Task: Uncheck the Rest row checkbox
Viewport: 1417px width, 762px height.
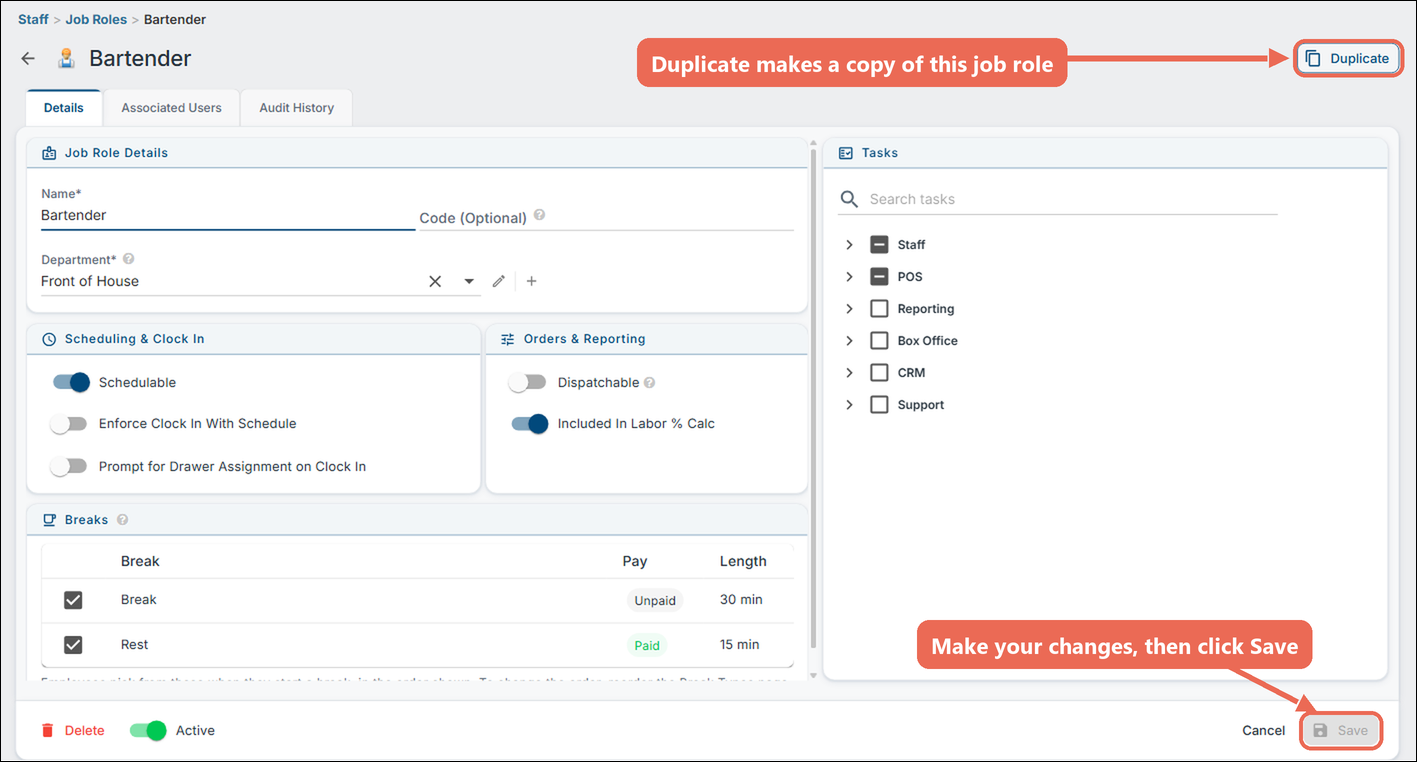Action: (73, 645)
